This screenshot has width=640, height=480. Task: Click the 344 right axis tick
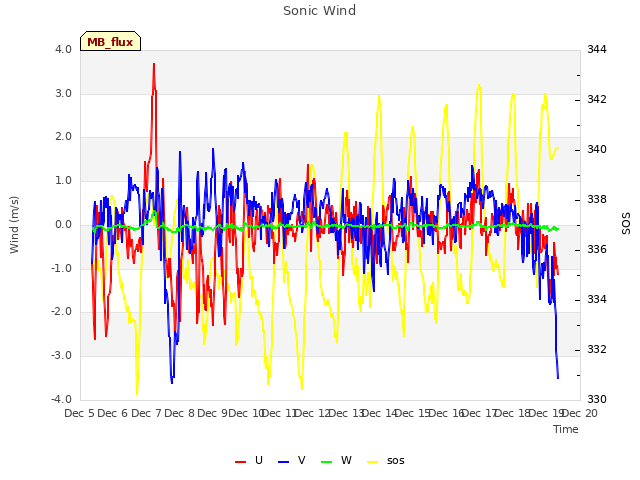597,50
